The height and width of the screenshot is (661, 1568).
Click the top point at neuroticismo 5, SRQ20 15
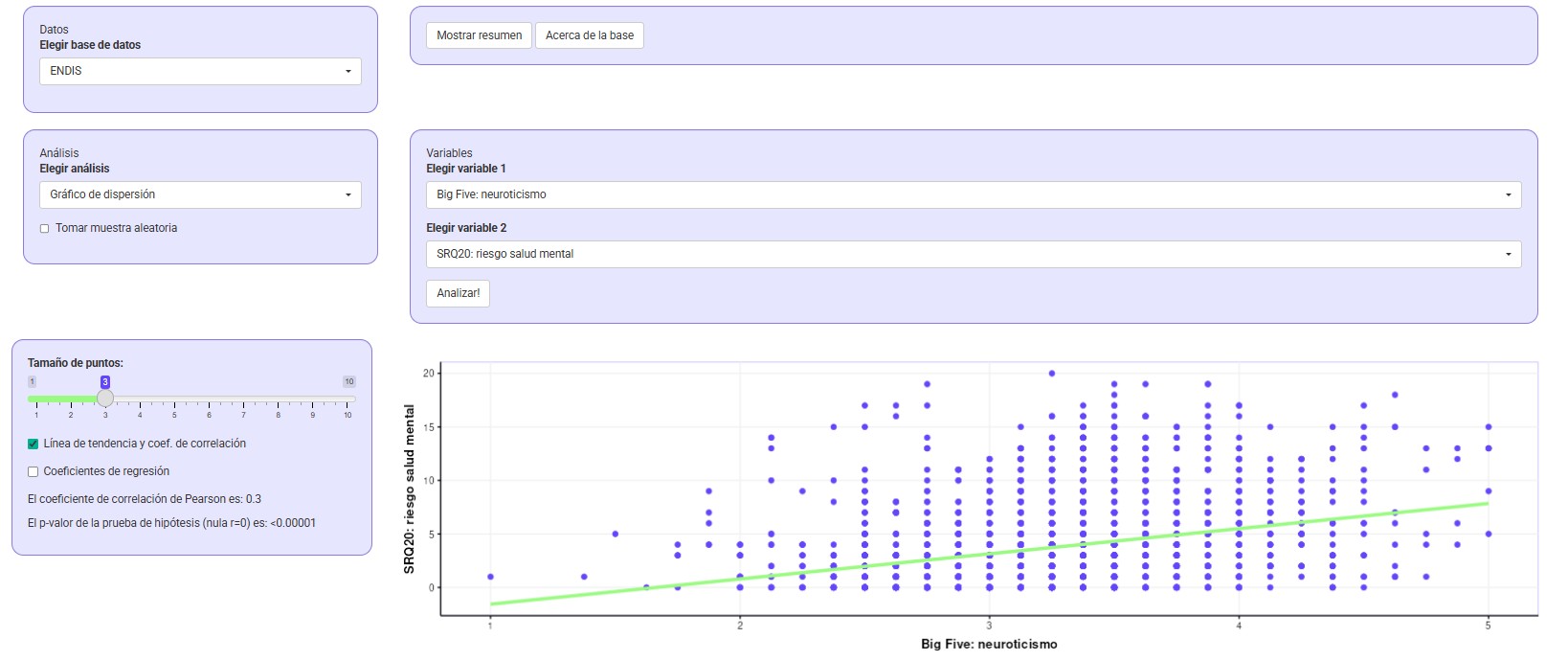(x=1489, y=427)
